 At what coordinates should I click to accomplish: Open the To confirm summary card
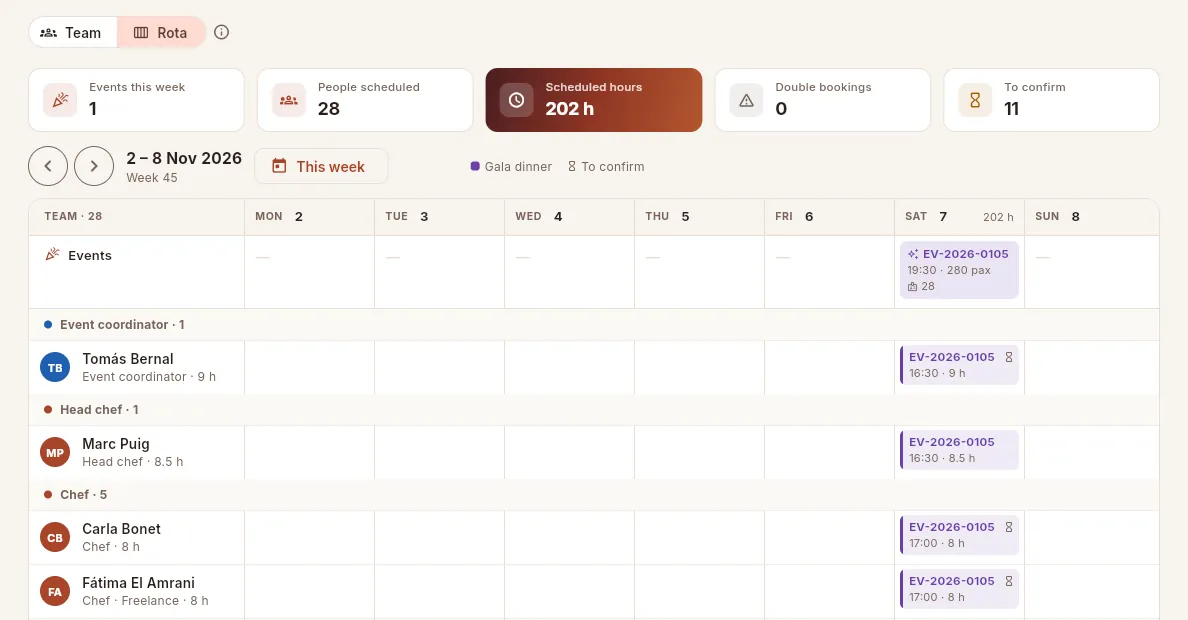[x=1052, y=100]
